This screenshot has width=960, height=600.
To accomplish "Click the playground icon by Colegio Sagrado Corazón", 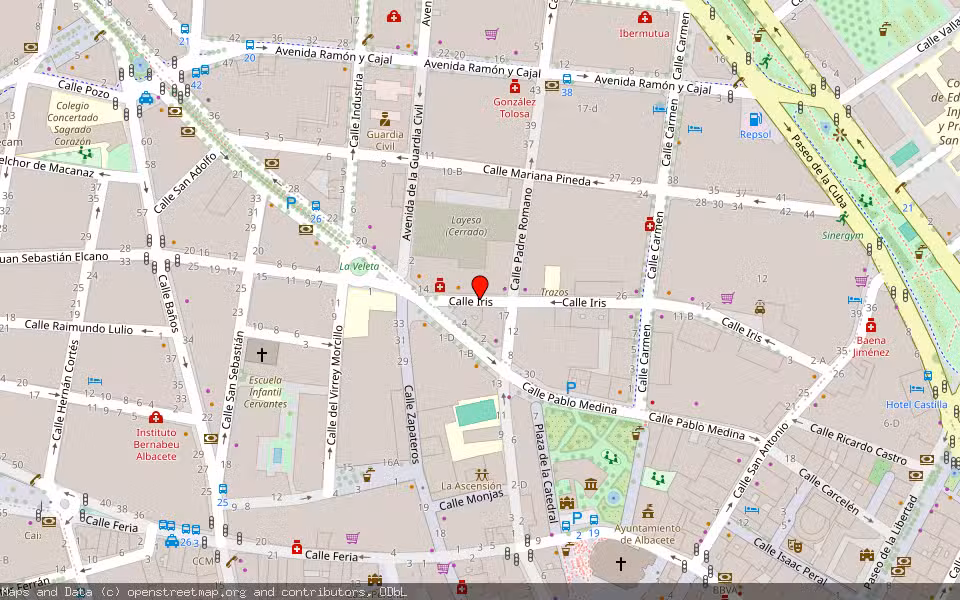I will [85, 153].
